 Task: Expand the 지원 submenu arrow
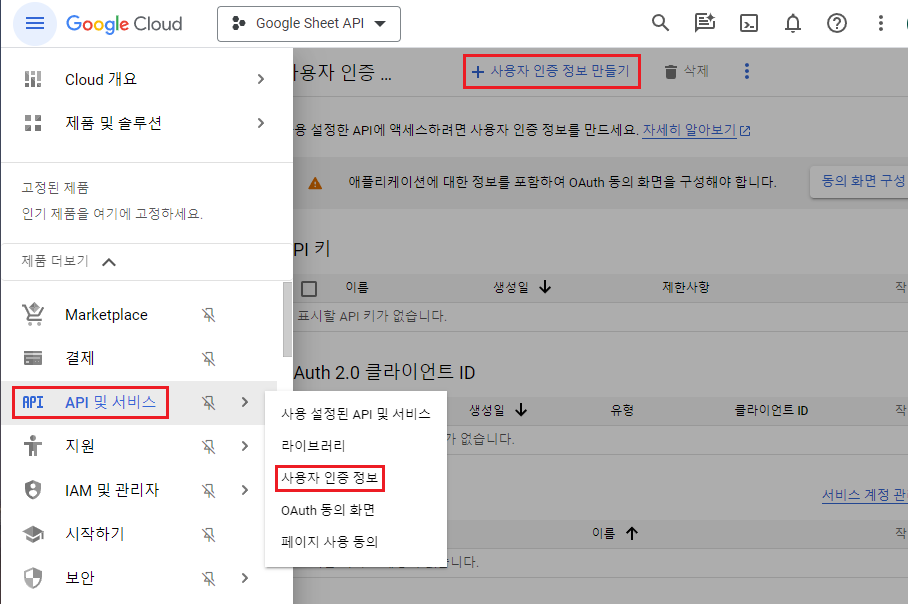point(245,446)
